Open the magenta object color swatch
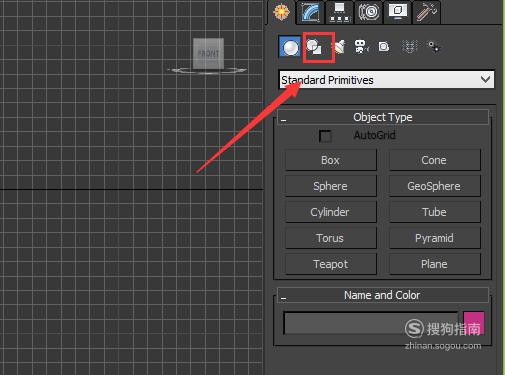 pos(474,323)
